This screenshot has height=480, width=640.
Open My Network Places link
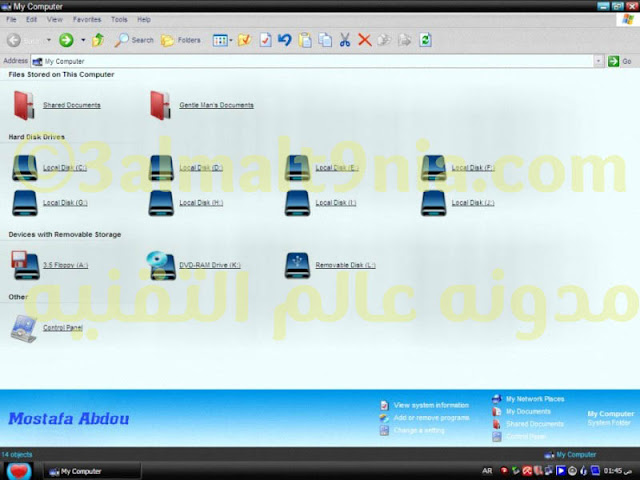point(528,399)
